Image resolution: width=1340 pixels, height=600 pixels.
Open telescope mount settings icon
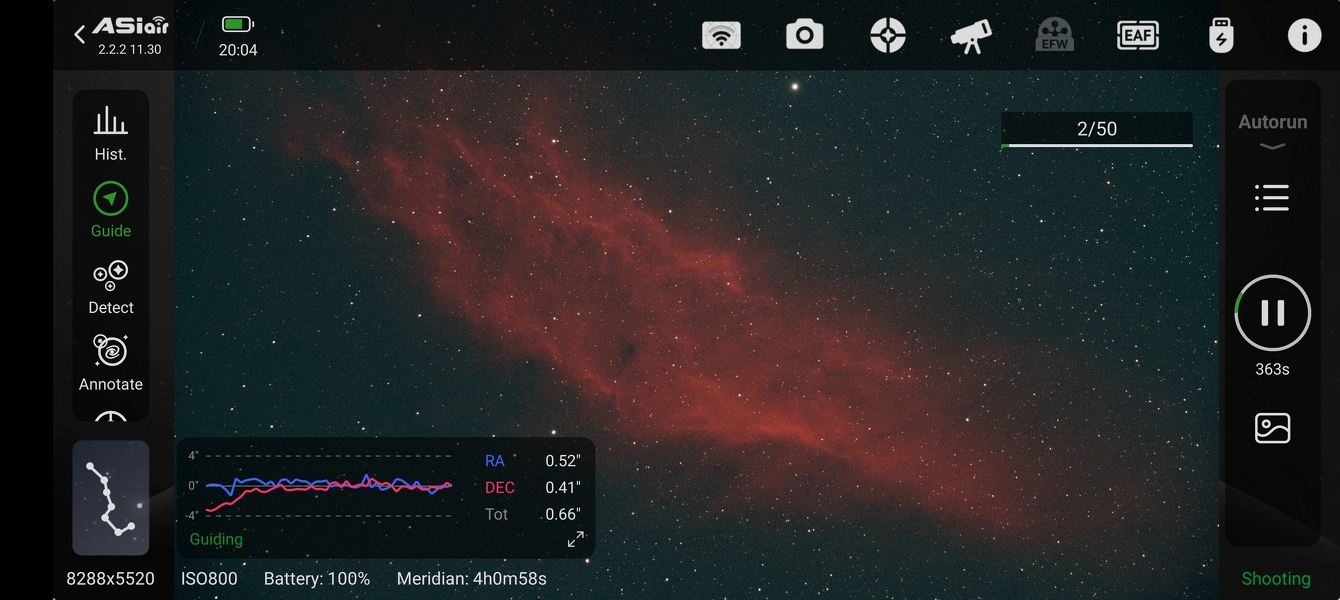[971, 36]
